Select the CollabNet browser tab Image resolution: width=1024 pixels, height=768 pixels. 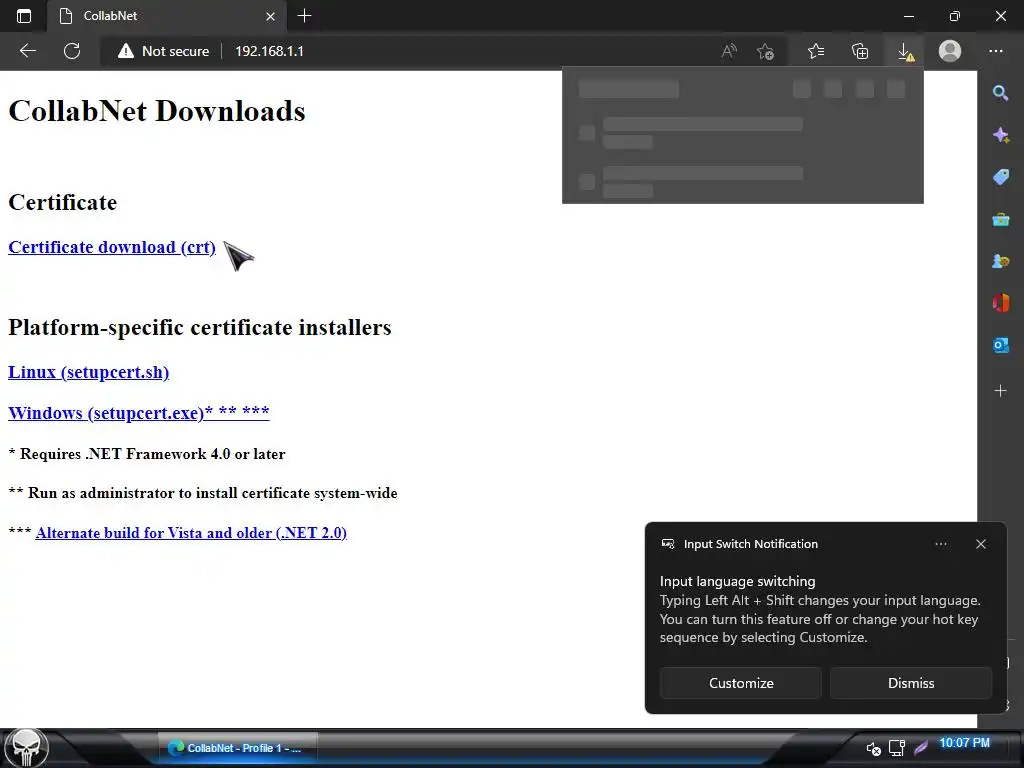(167, 16)
